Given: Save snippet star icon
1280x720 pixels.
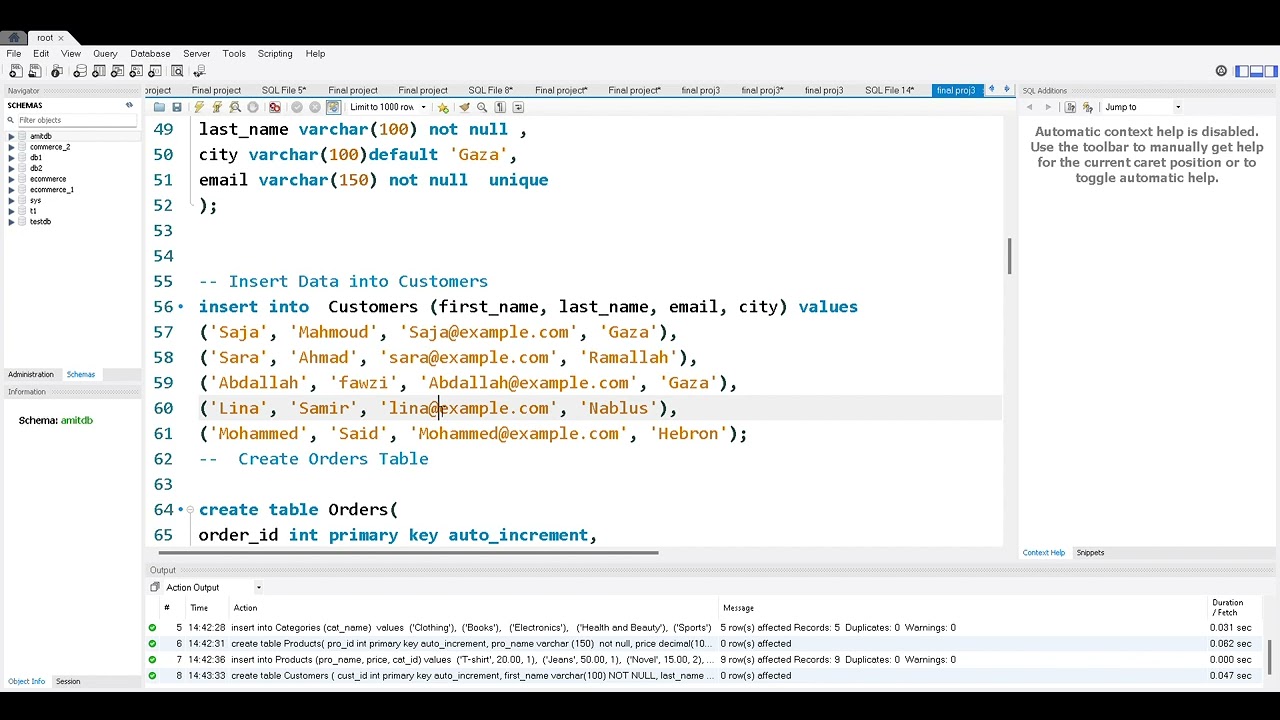Looking at the screenshot, I should point(443,107).
